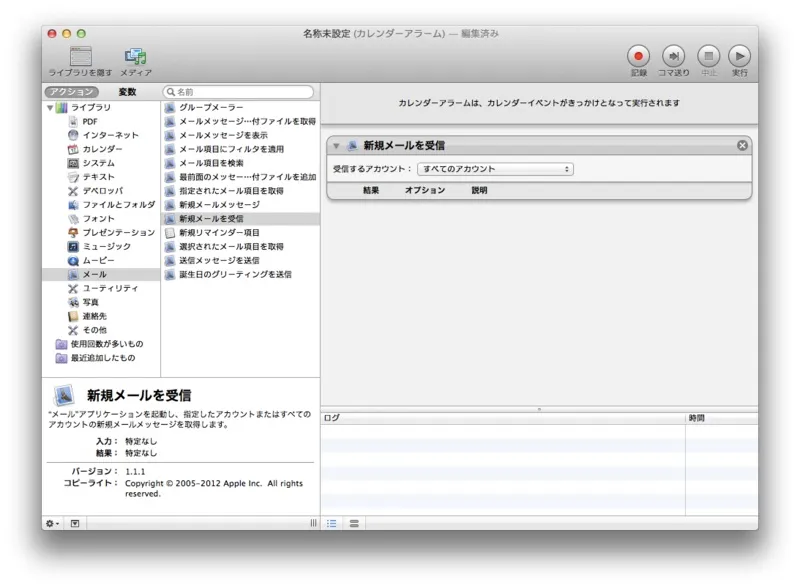Screen dimensions: 800x588
Task: Select the ミュージック category in library
Action: (106, 246)
